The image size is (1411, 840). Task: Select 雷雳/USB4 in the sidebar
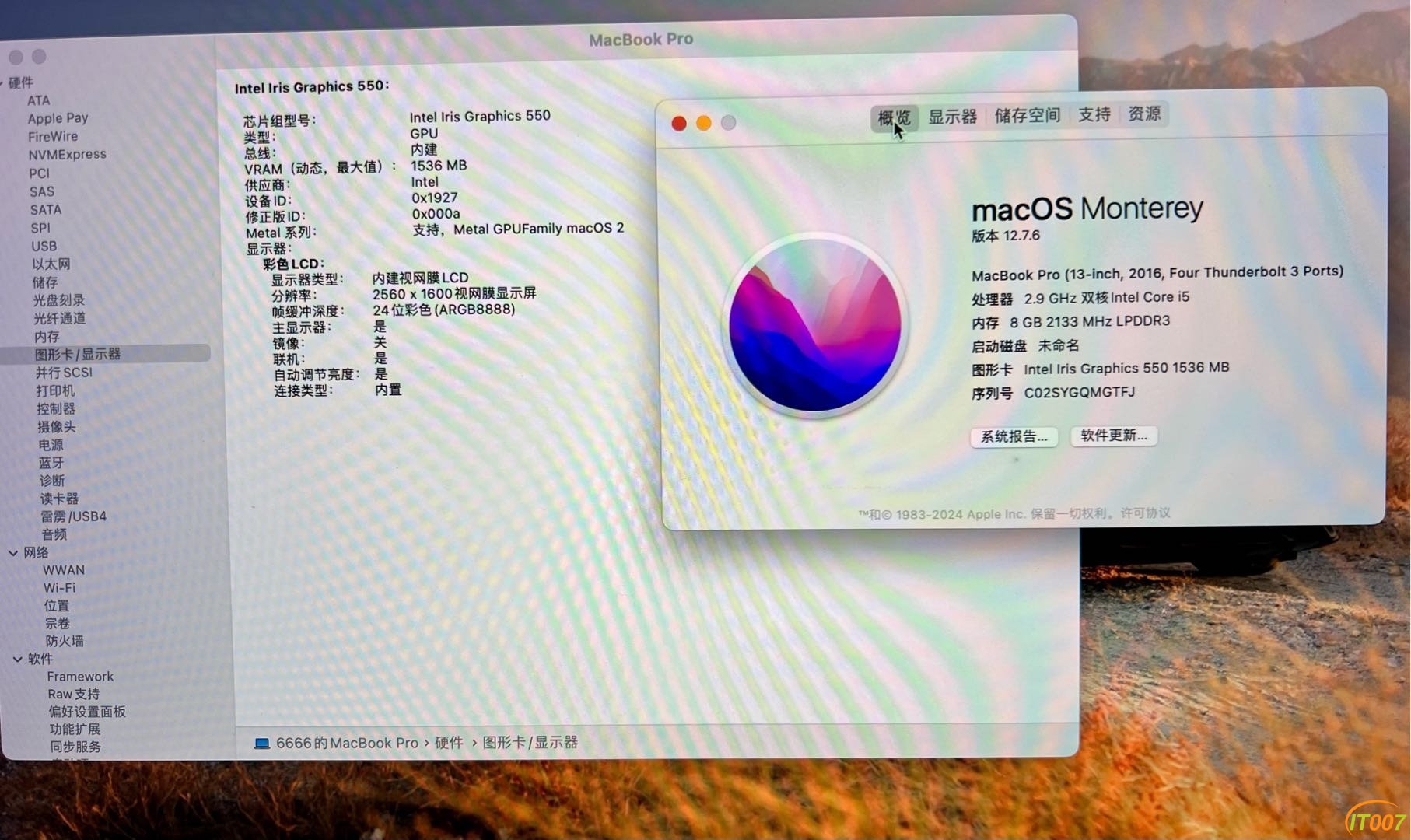[x=73, y=516]
